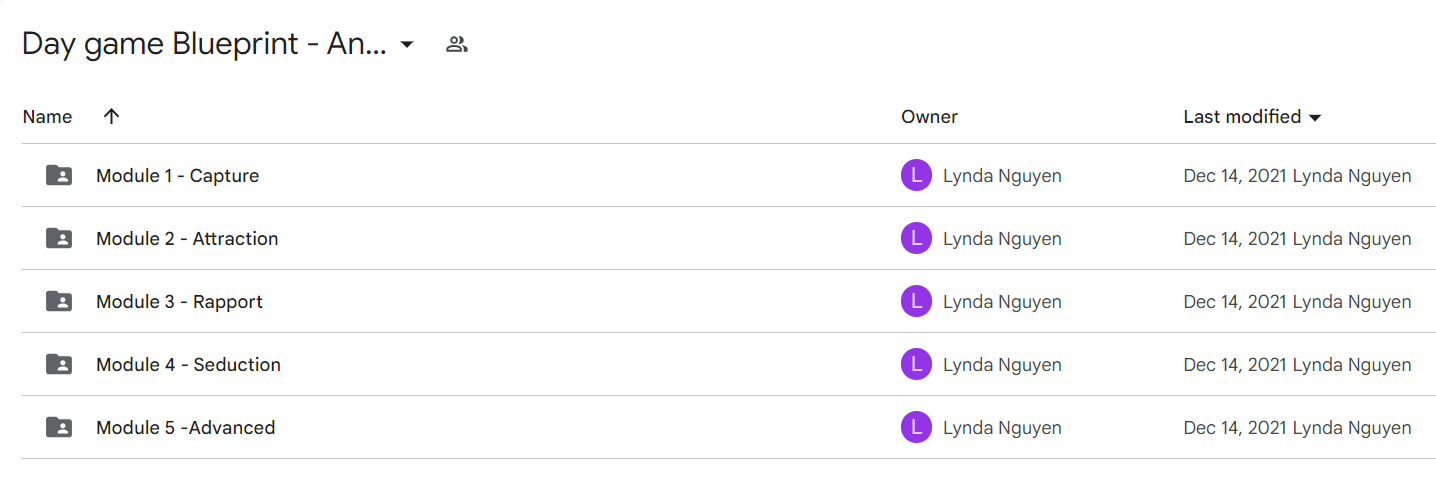The image size is (1436, 499).
Task: Click the shared folder icon for Module 3
Action: (x=59, y=302)
